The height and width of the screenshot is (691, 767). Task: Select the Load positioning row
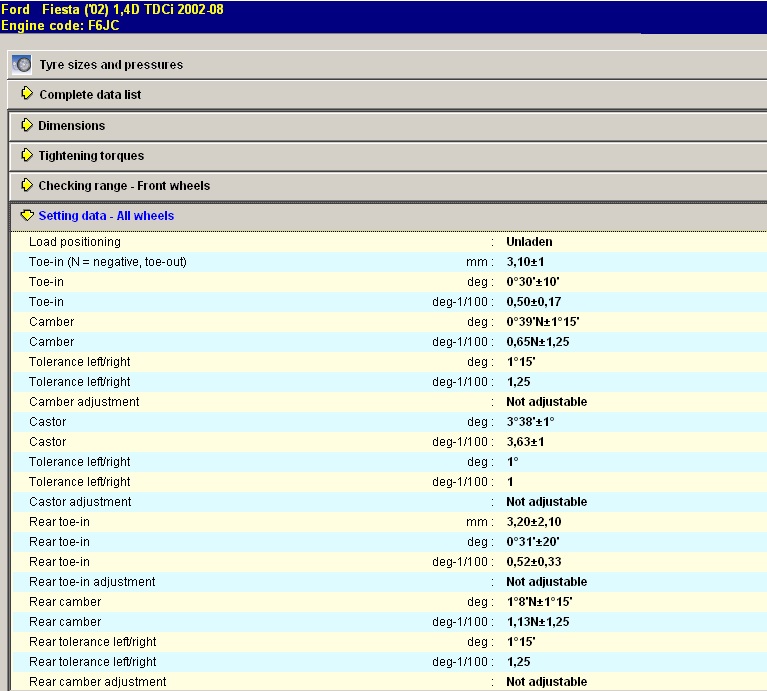[x=75, y=242]
